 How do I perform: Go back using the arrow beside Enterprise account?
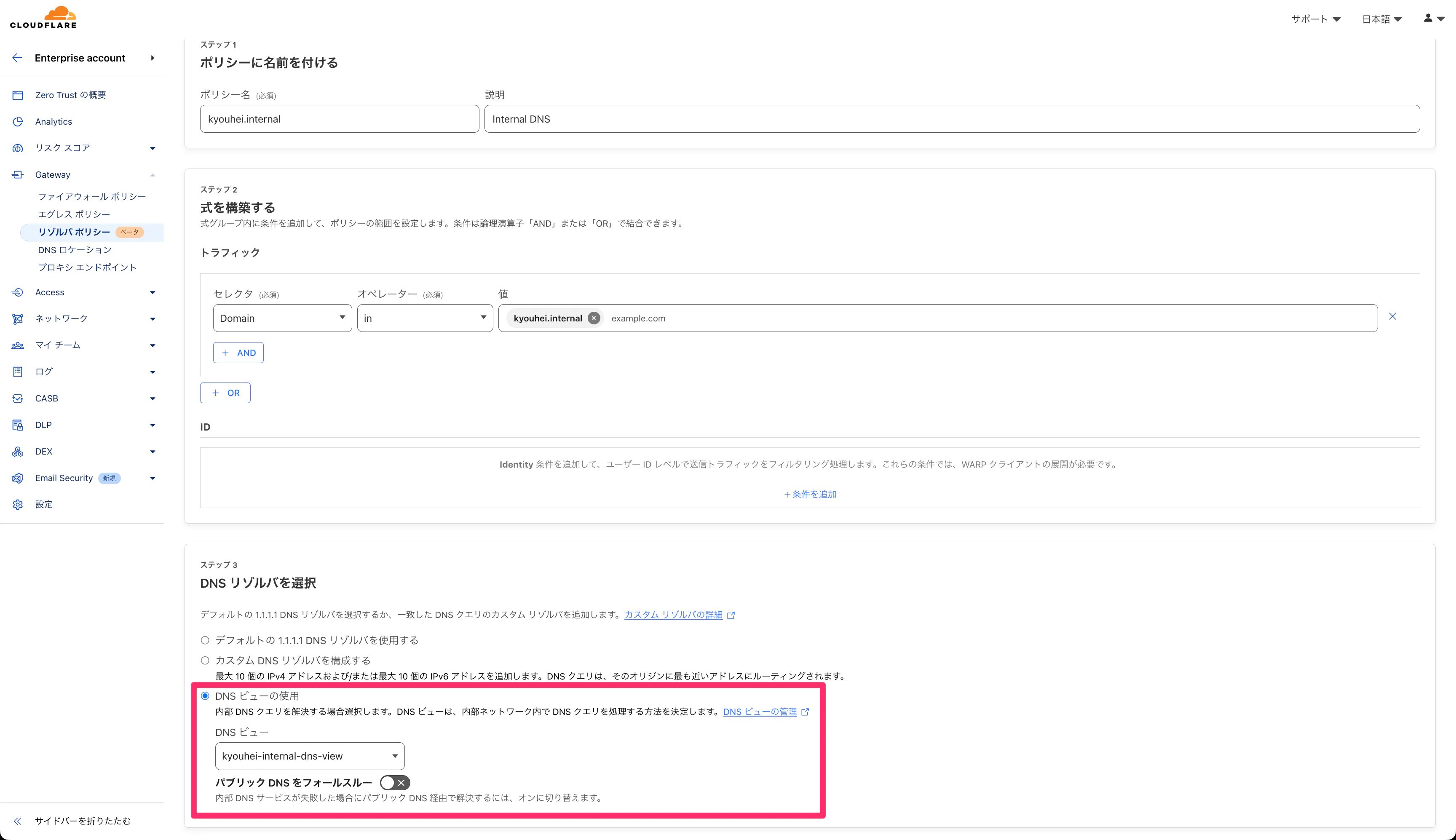17,58
